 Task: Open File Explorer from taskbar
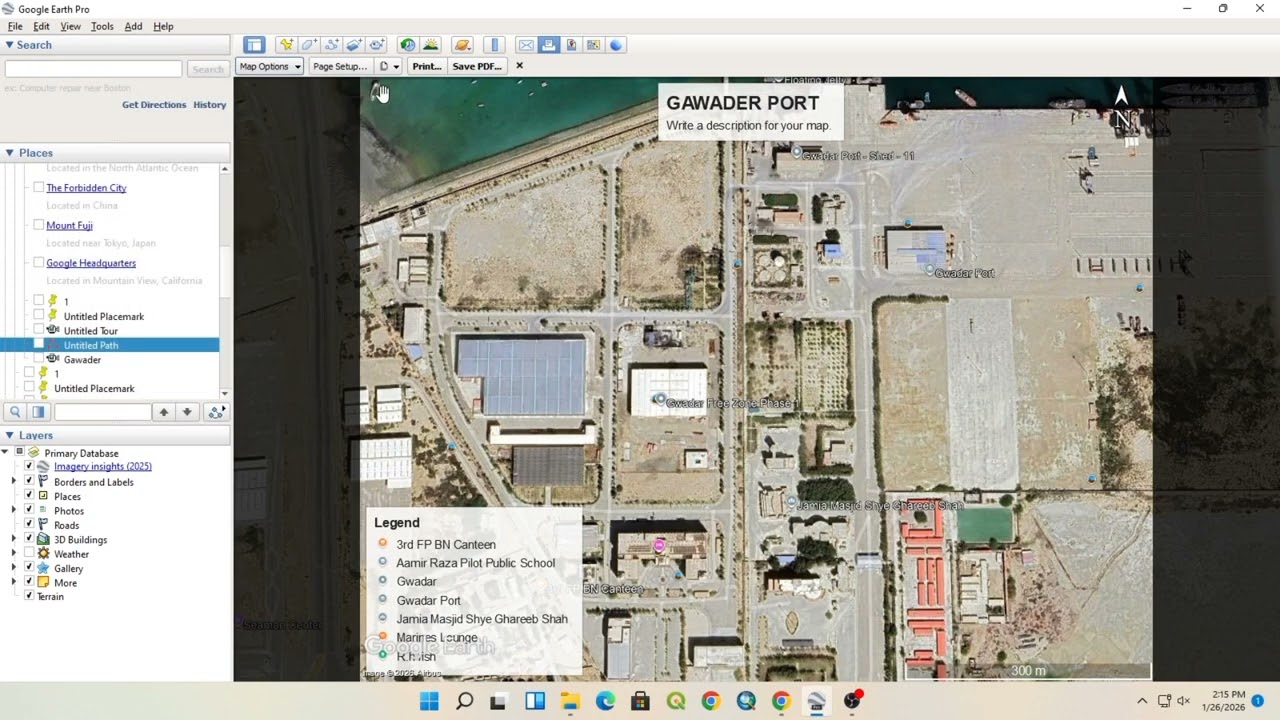pyautogui.click(x=570, y=701)
